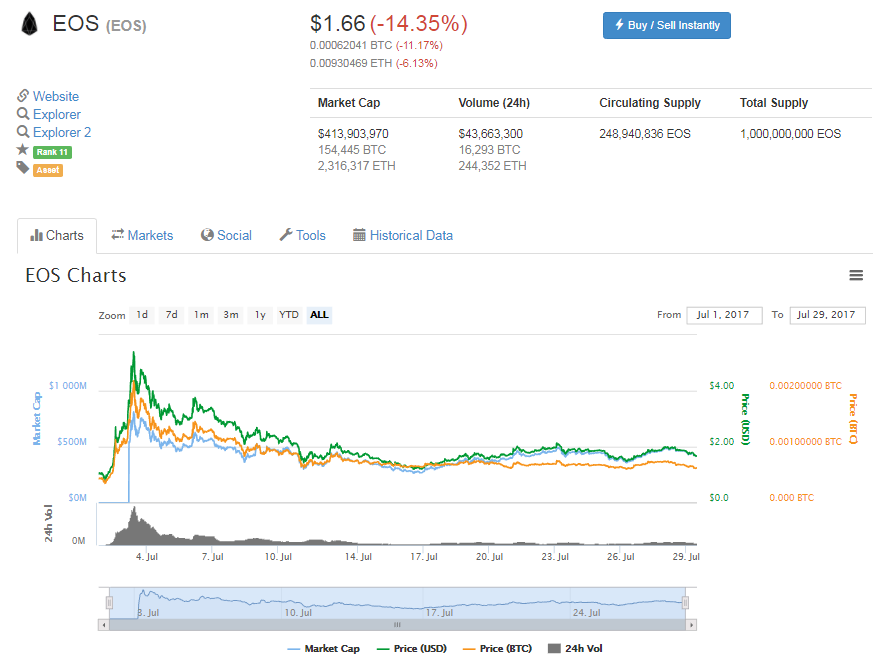Switch to the Social tab
Screen dimensions: 880x662
pos(226,236)
